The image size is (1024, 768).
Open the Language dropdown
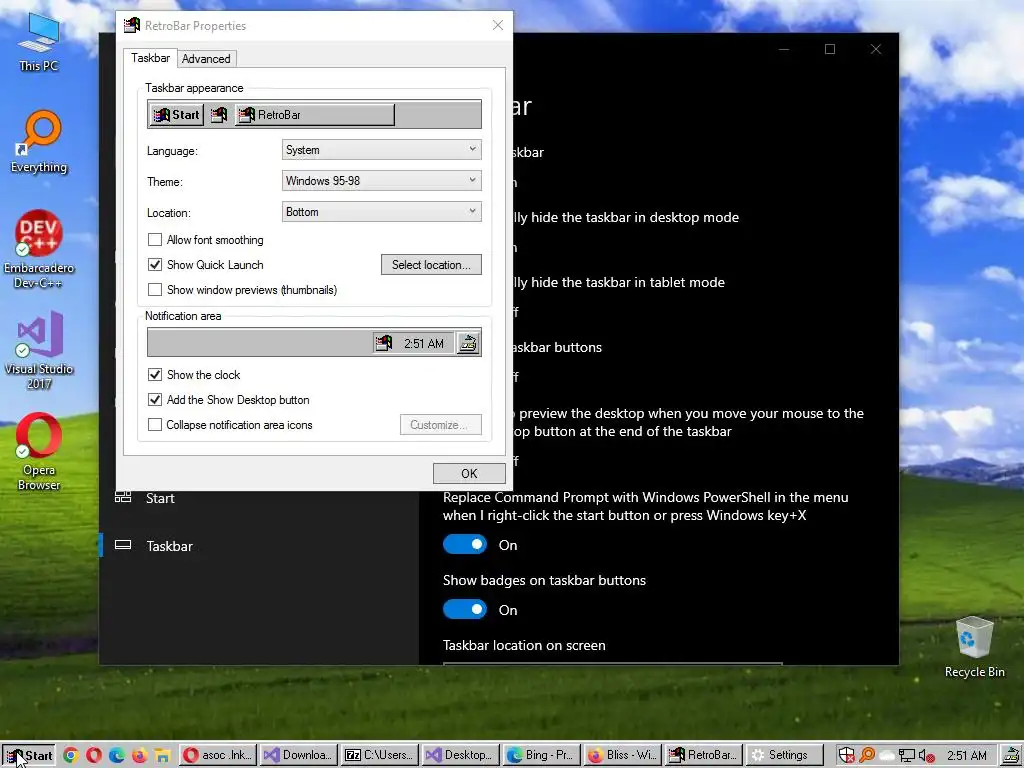tap(382, 150)
